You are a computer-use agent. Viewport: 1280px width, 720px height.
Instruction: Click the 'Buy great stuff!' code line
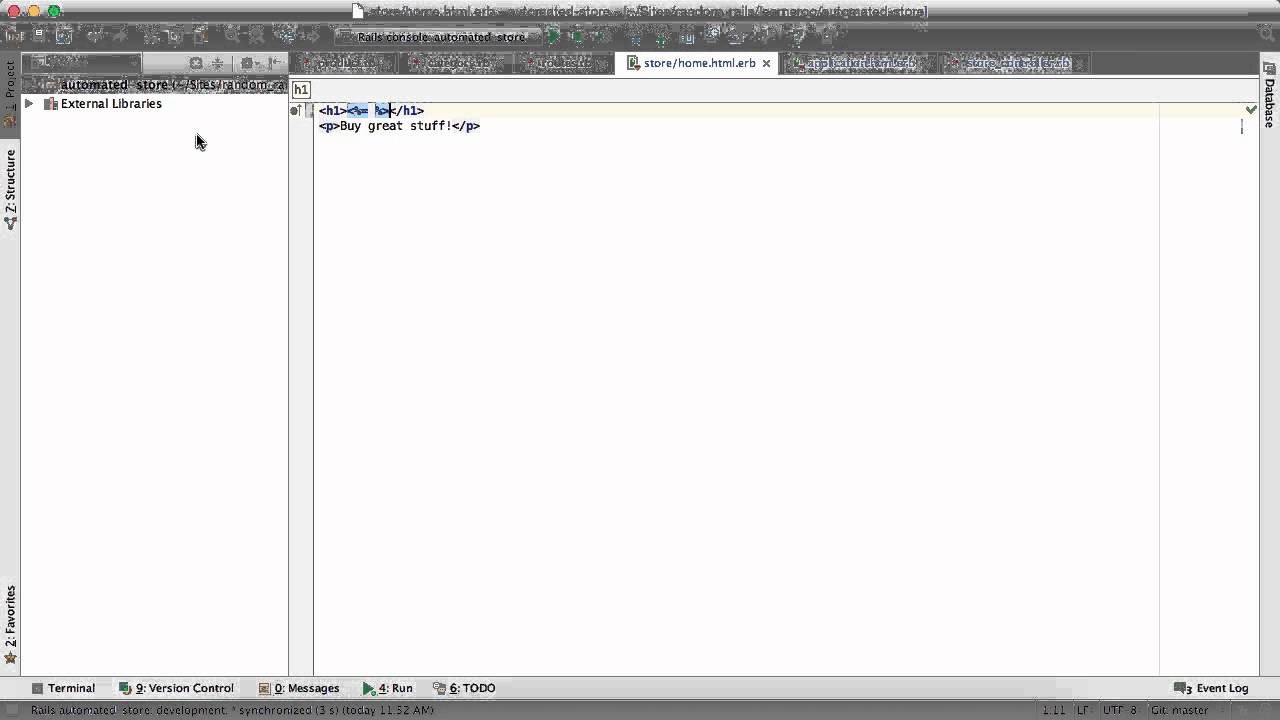point(399,126)
